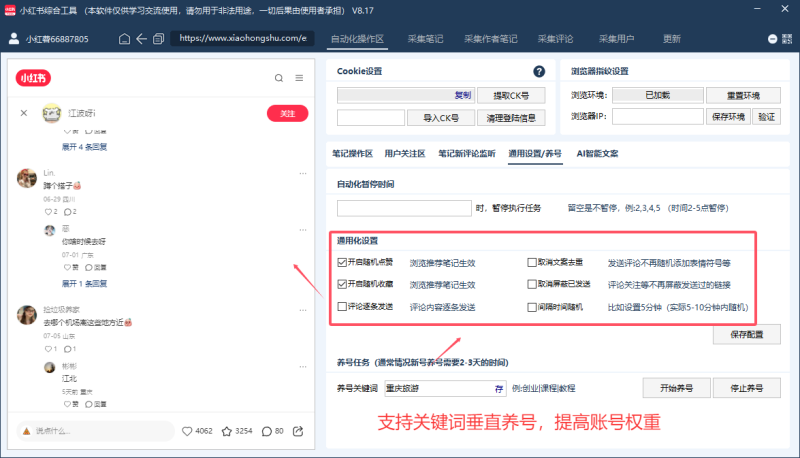Click the round minus icon at top right

point(772,39)
